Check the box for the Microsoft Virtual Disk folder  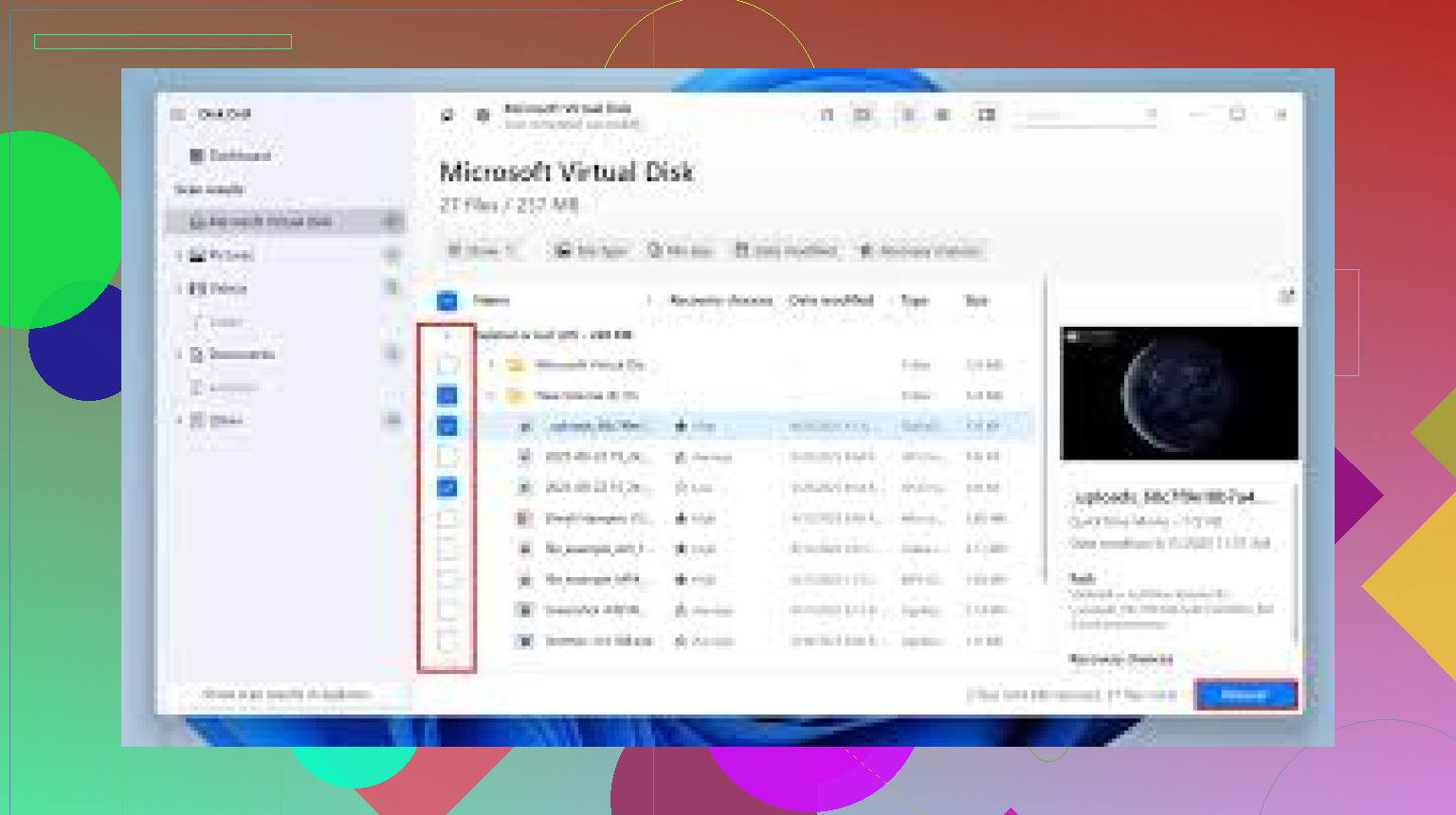[x=447, y=365]
